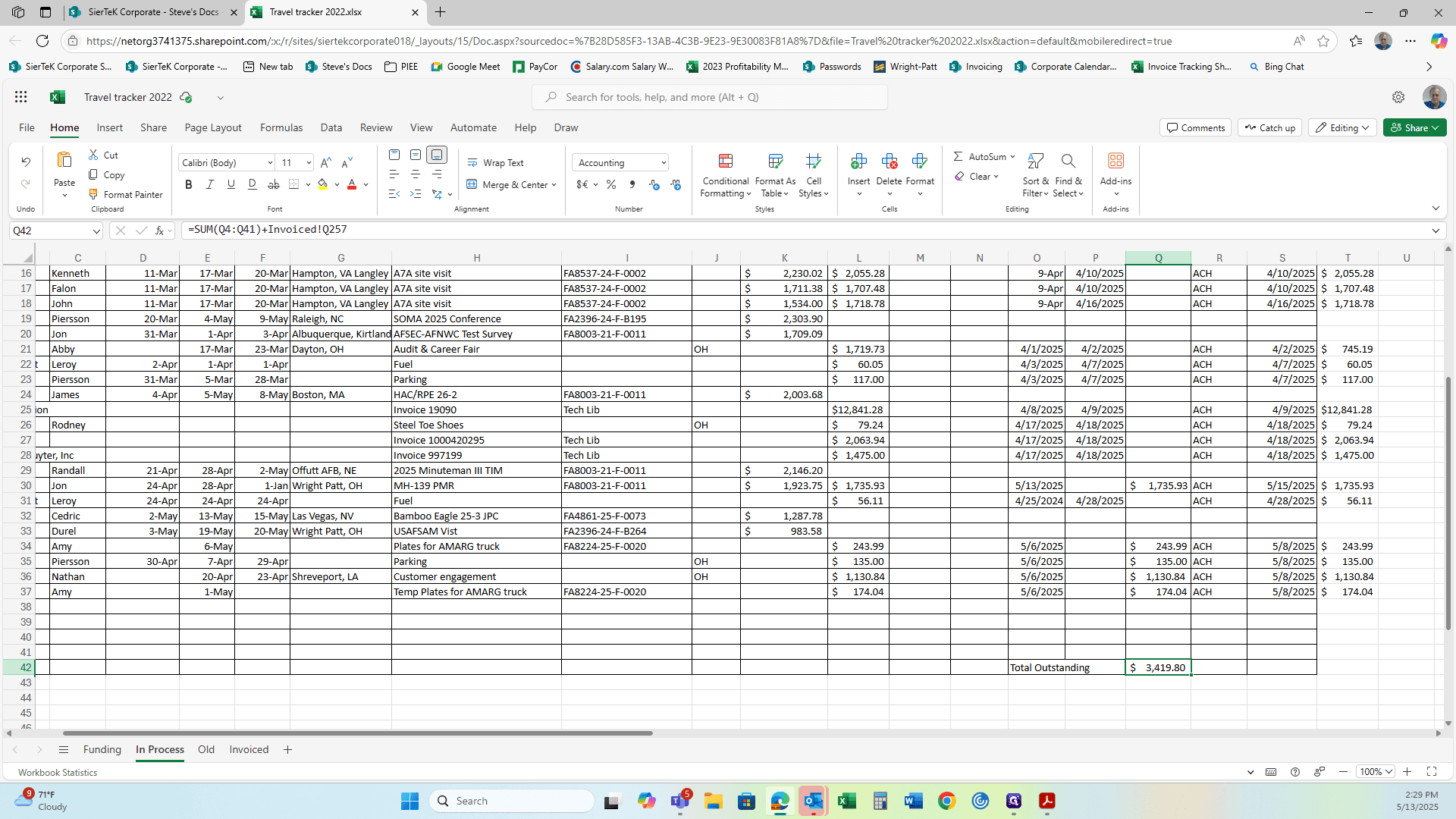Open the Insert ribbon tab
1456x819 pixels.
coord(109,127)
